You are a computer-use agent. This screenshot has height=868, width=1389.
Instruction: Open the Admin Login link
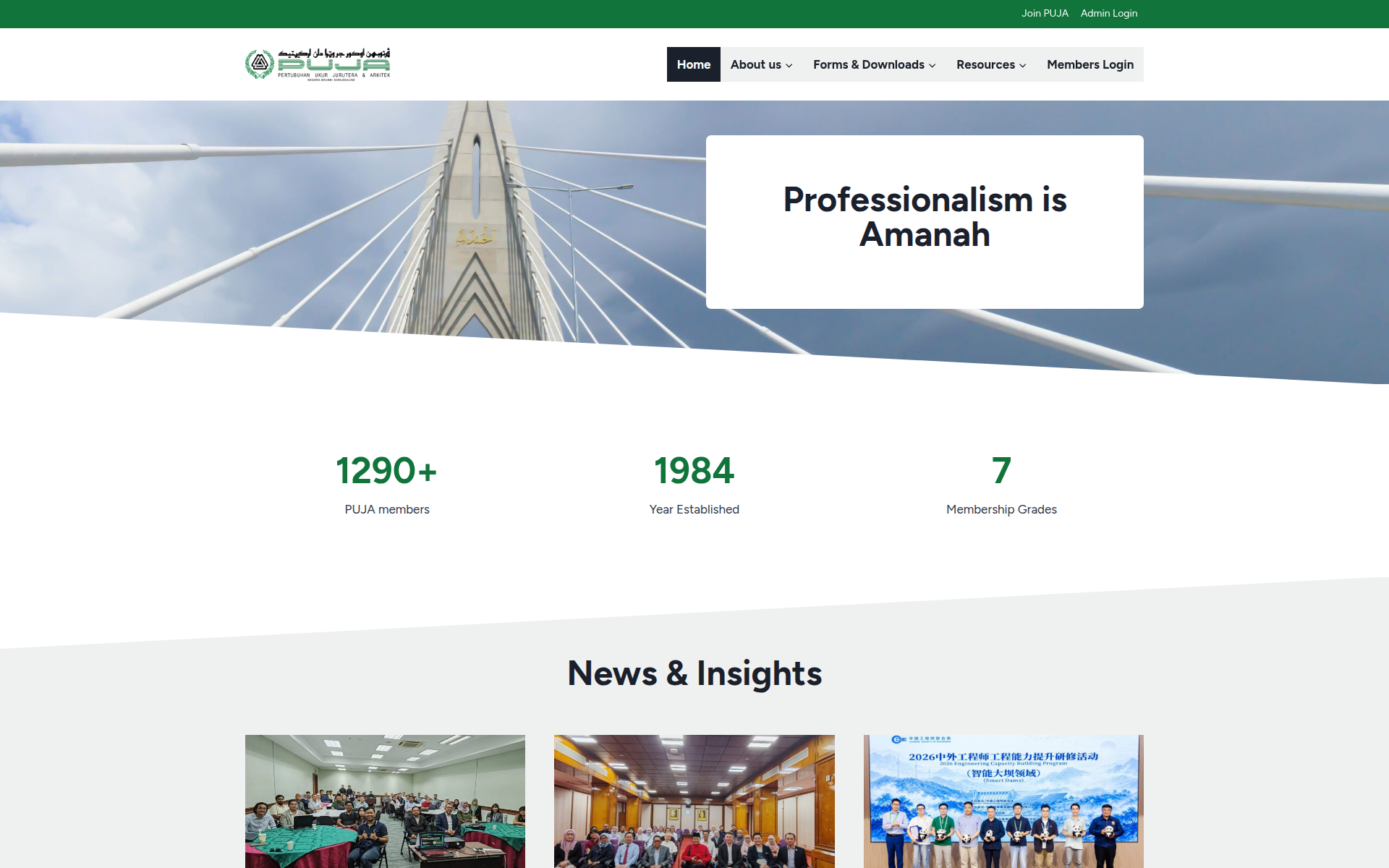pyautogui.click(x=1108, y=13)
